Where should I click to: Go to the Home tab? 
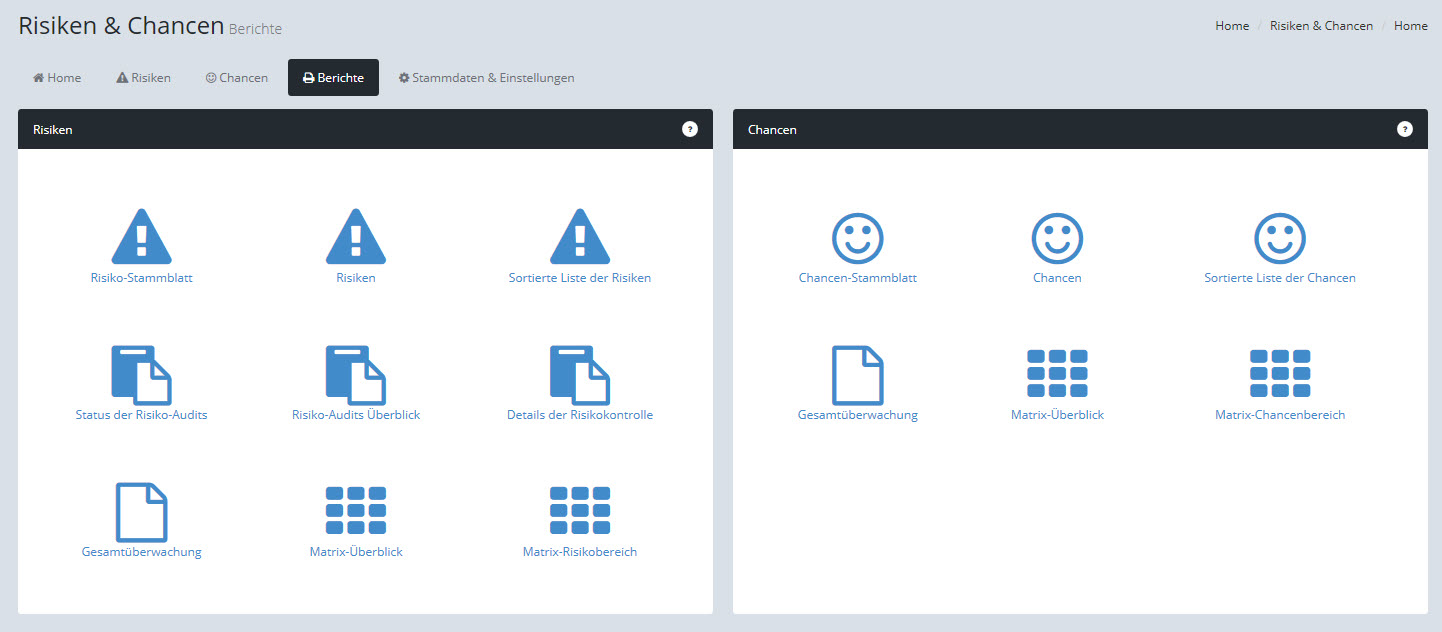(x=57, y=78)
